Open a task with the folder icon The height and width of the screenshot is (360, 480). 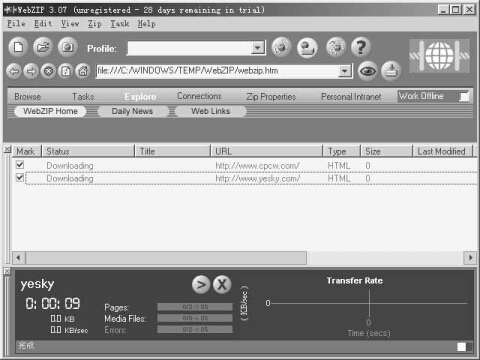click(43, 47)
